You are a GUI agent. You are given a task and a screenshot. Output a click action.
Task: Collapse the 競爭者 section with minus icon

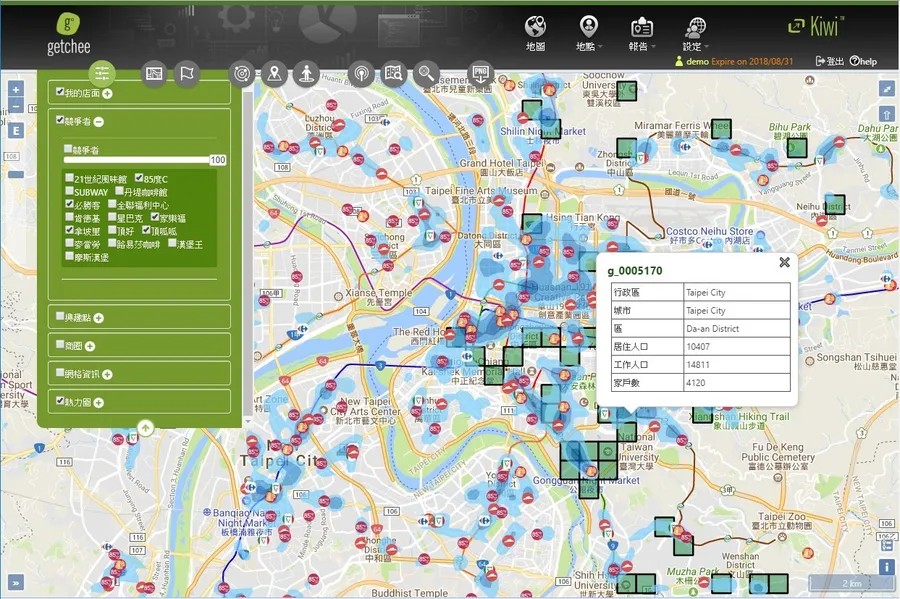(x=99, y=122)
